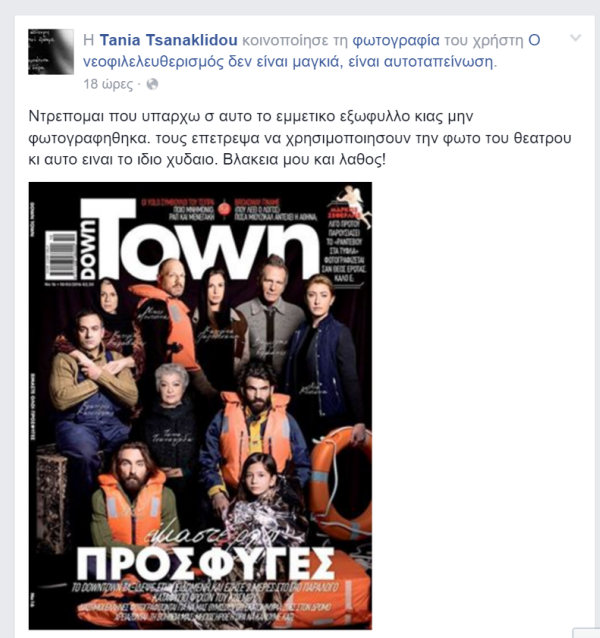Open the Down Town magazine cover photo
Screen dimensions: 600x638
click(200, 406)
